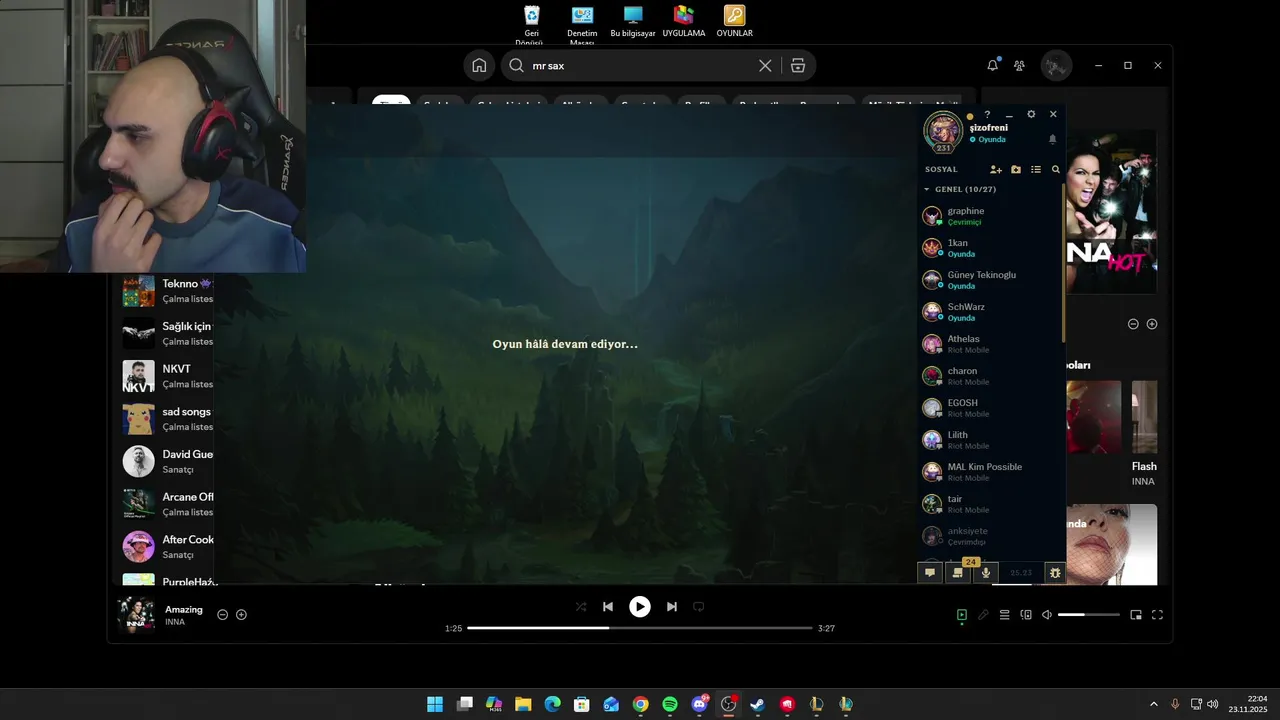Open chat with friend graphine
1280x720 pixels.
990,216
